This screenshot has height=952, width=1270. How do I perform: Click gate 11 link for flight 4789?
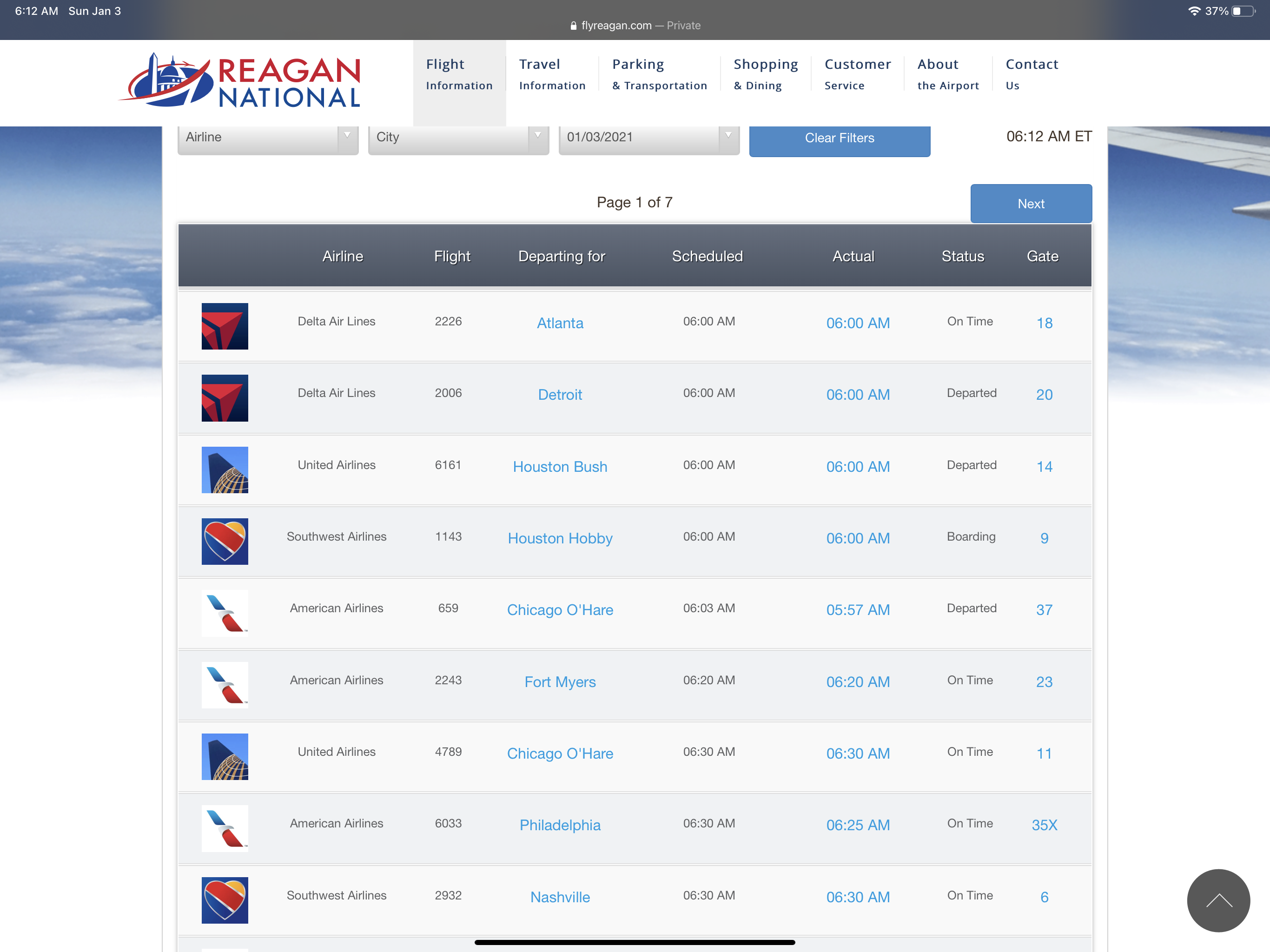click(x=1045, y=754)
